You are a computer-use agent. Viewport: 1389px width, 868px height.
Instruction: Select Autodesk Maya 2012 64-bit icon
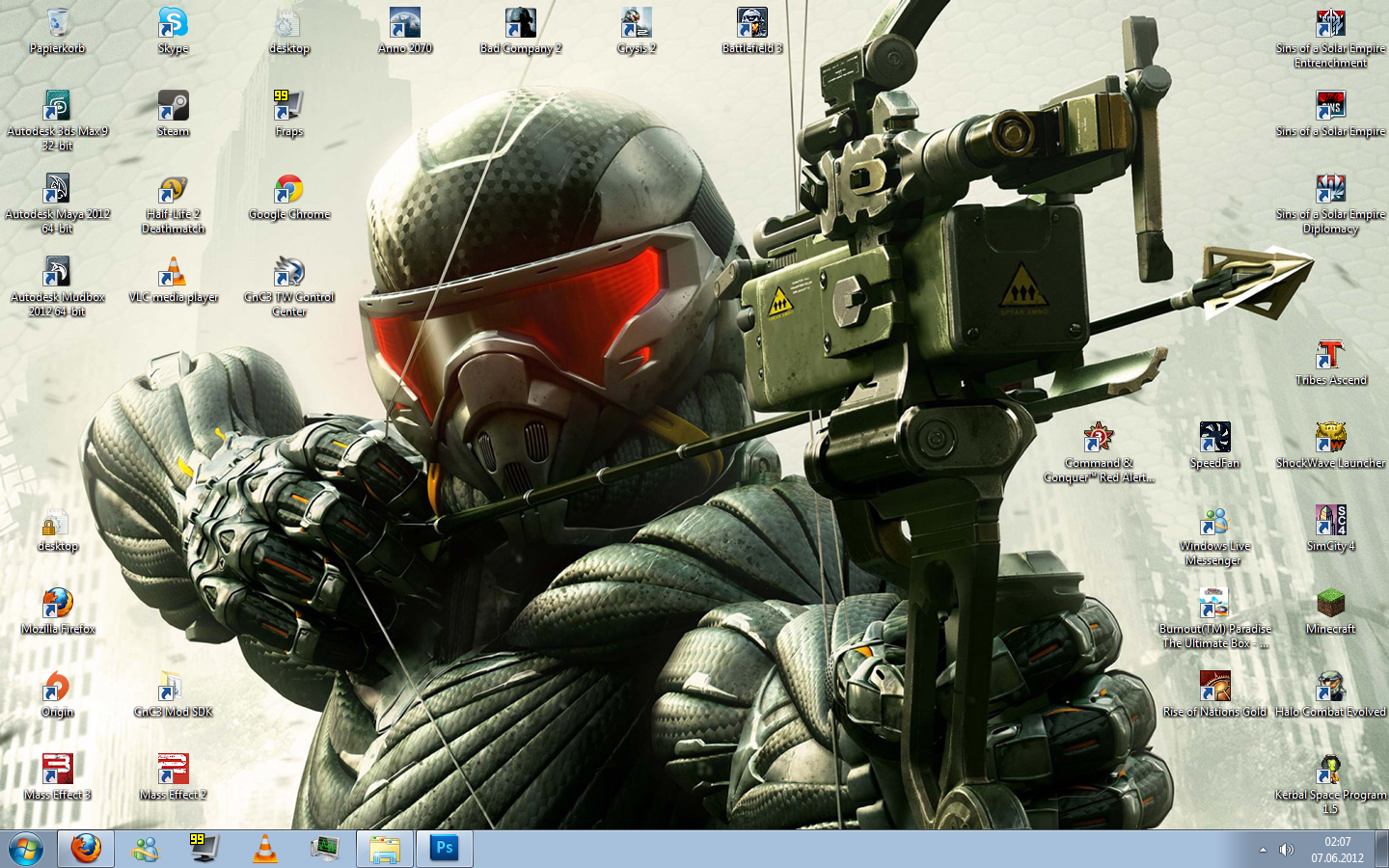(x=57, y=203)
